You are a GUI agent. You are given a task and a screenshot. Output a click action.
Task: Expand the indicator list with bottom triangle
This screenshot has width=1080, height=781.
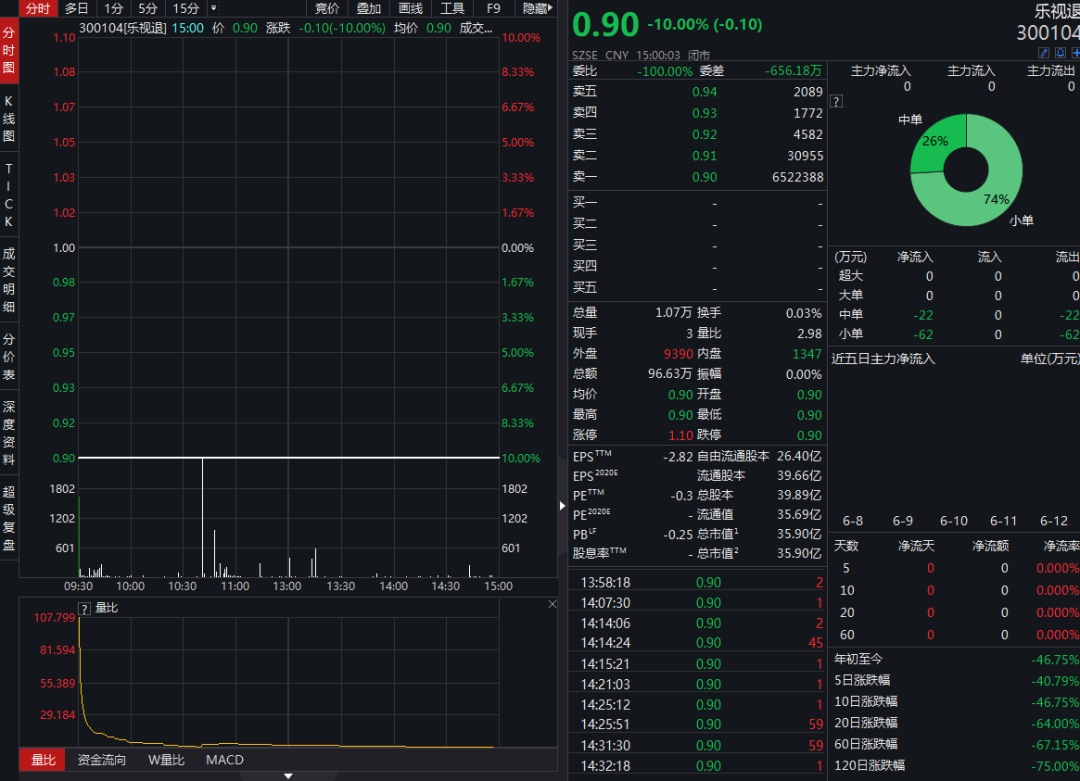point(288,775)
